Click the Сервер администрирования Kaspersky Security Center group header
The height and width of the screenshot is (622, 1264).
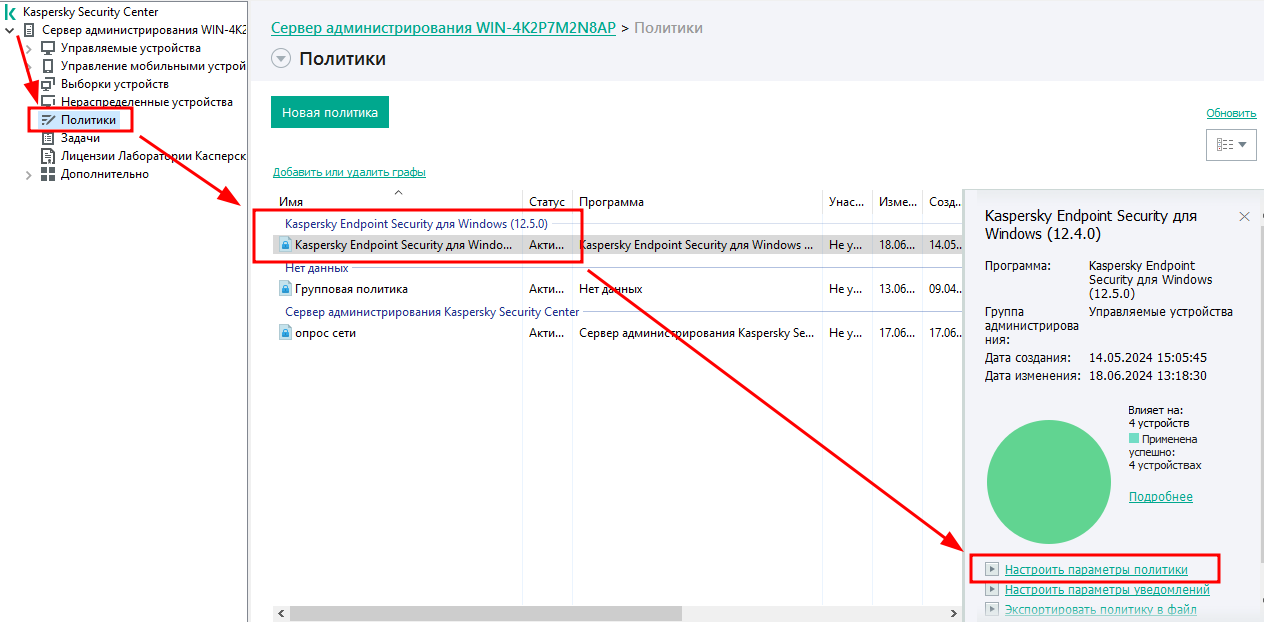(x=432, y=312)
